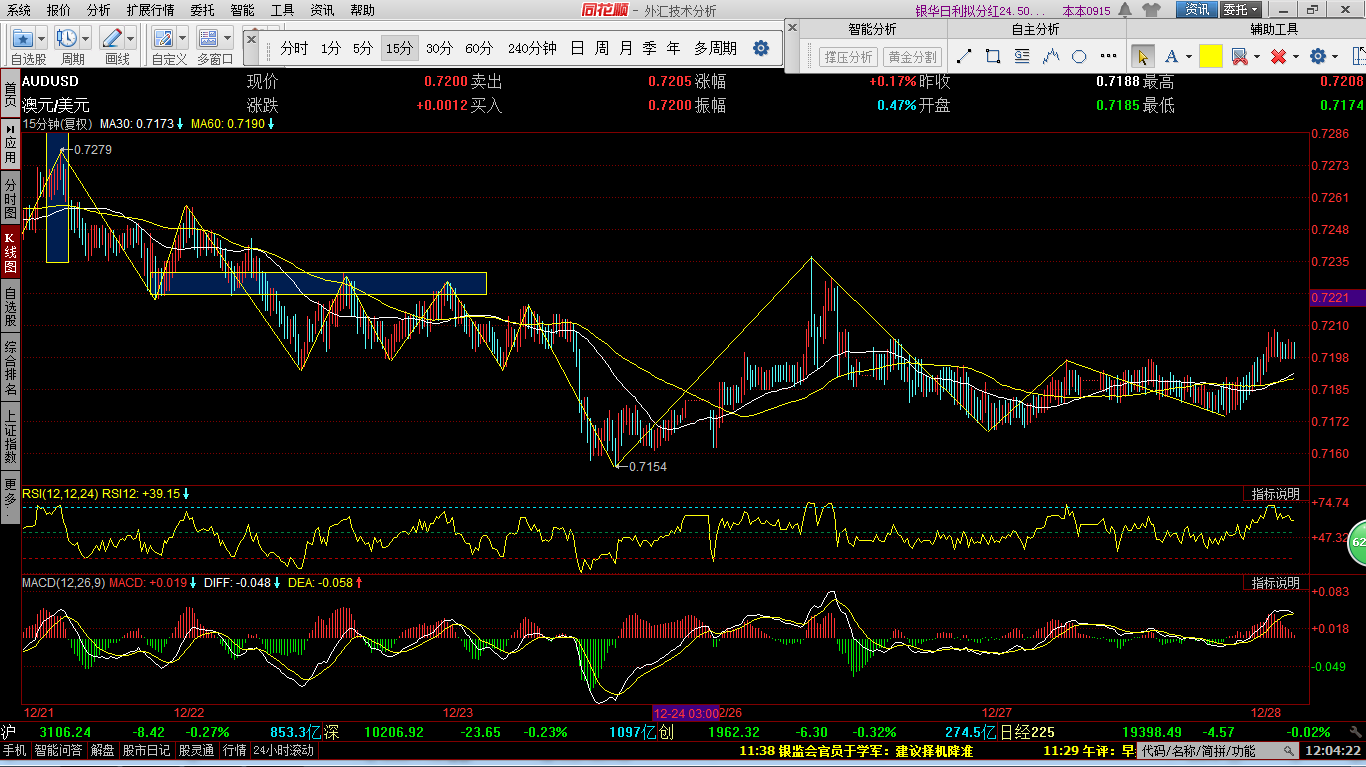Click the red X delete tool

tap(1277, 56)
